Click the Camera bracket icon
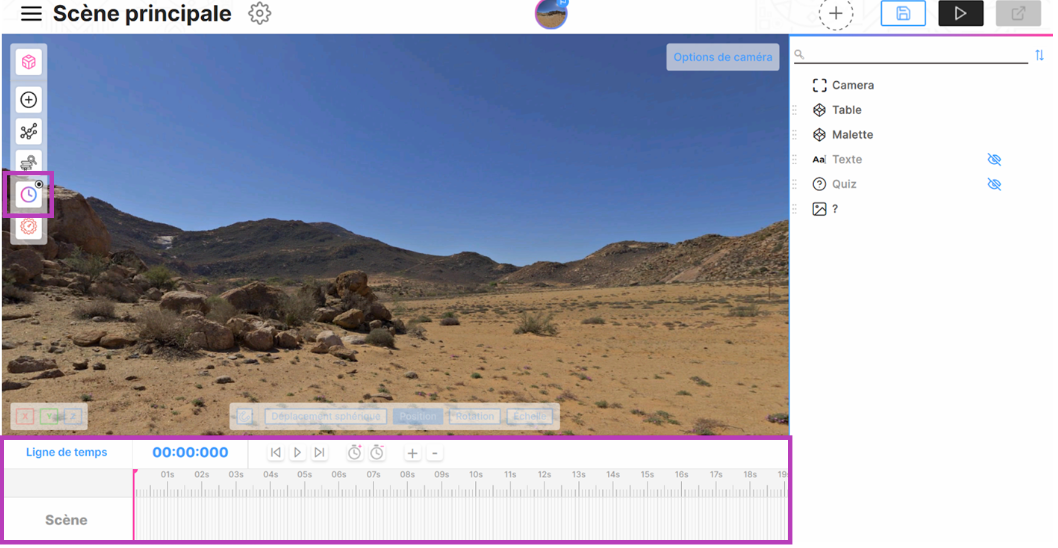1058x548 pixels. [x=819, y=85]
